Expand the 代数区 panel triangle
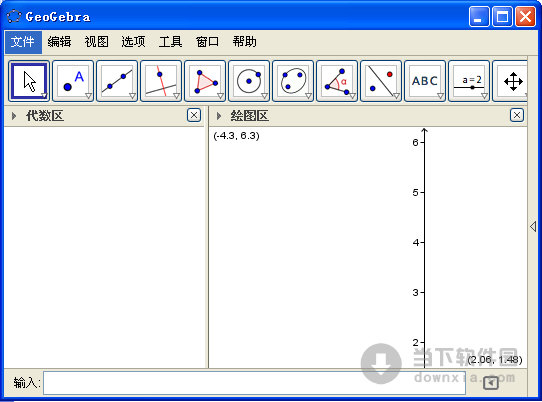This screenshot has width=542, height=402. 14,116
